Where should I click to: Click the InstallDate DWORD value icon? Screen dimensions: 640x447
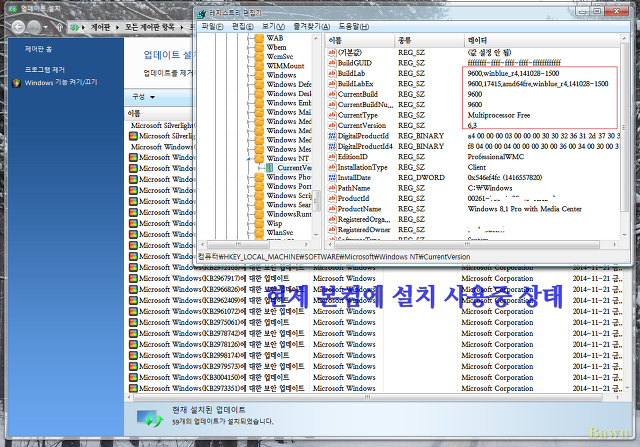(x=332, y=178)
